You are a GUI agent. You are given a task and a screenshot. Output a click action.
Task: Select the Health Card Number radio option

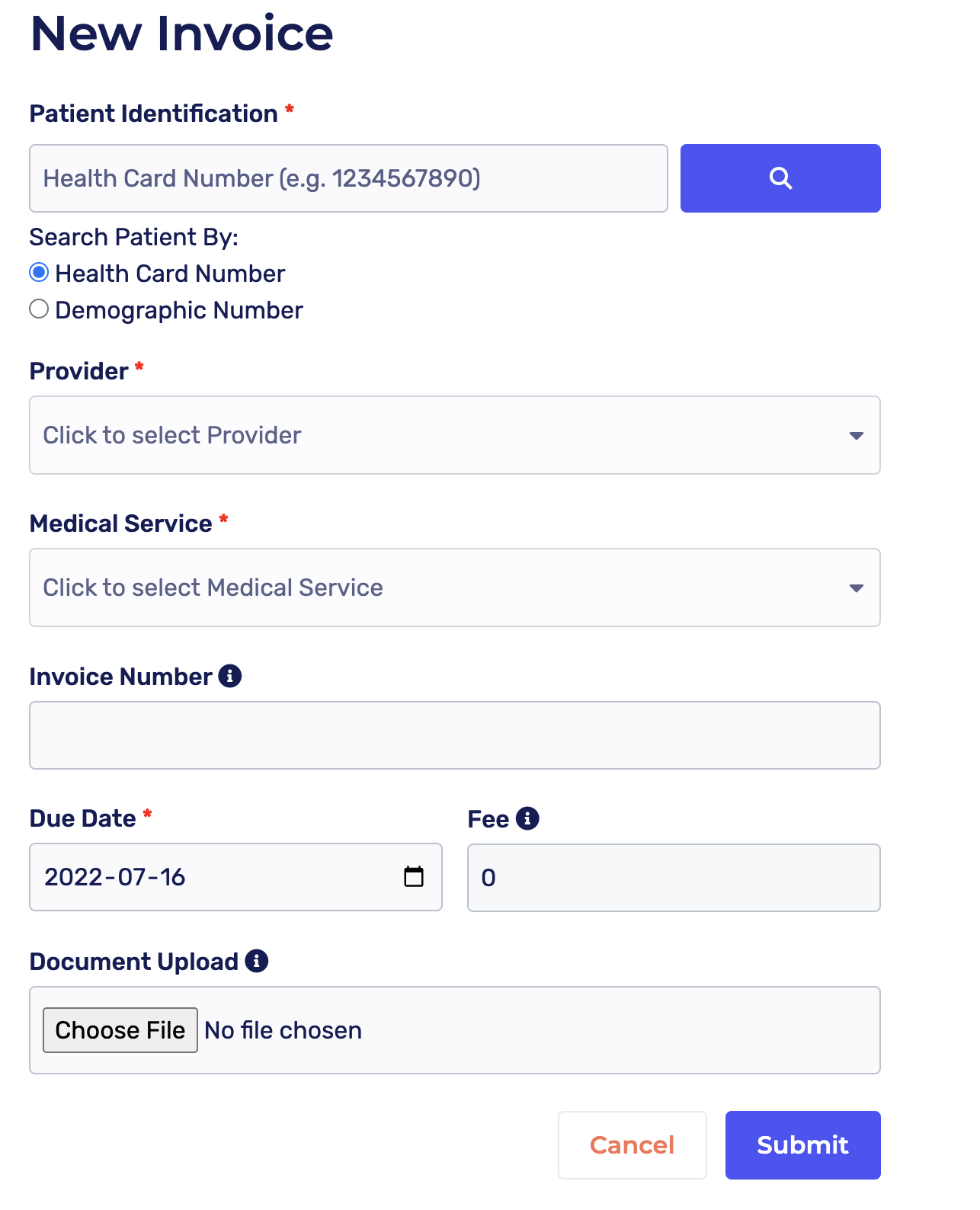pyautogui.click(x=39, y=272)
